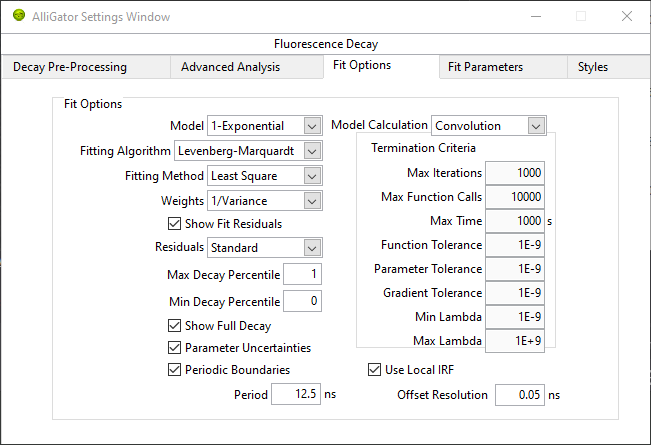
Task: Click the Min Lambda field
Action: click(x=515, y=317)
